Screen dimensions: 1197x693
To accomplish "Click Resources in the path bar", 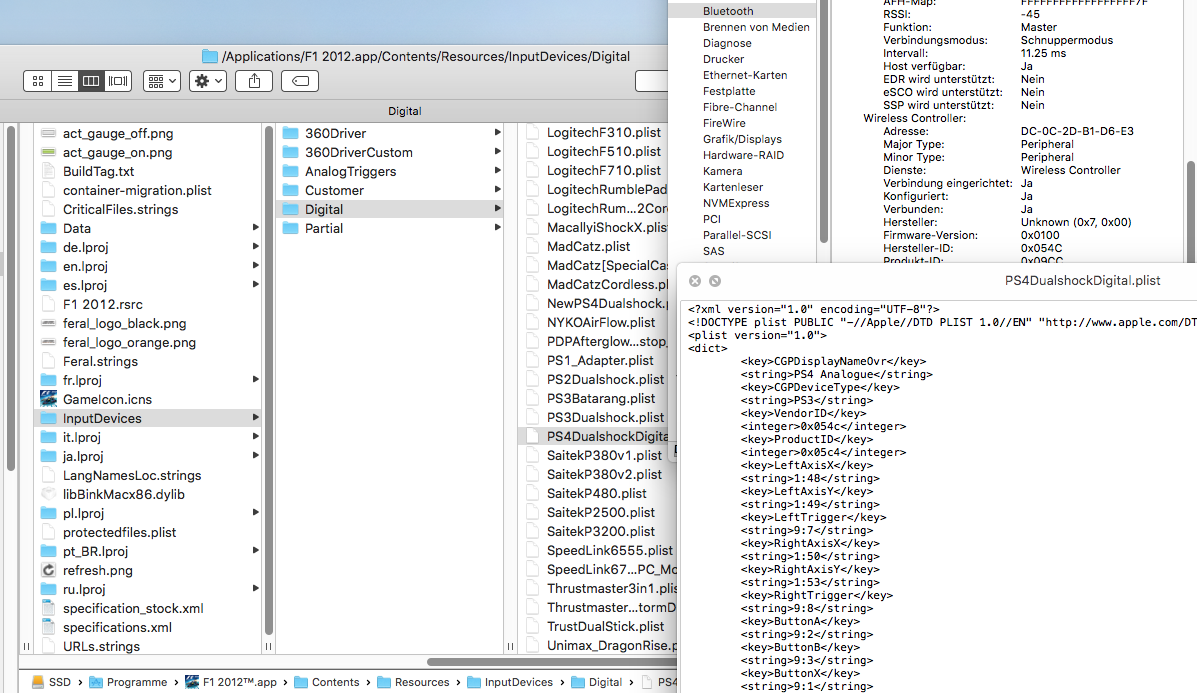I will (x=414, y=682).
